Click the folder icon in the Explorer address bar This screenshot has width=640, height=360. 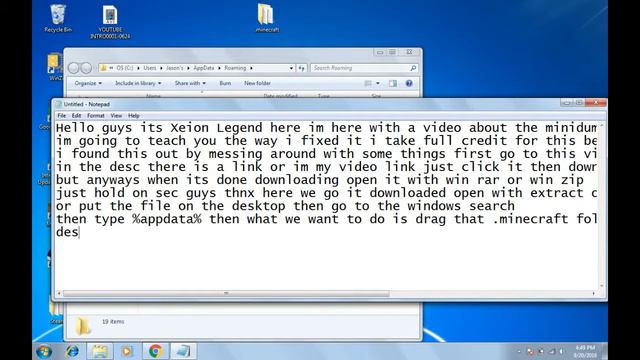103,68
